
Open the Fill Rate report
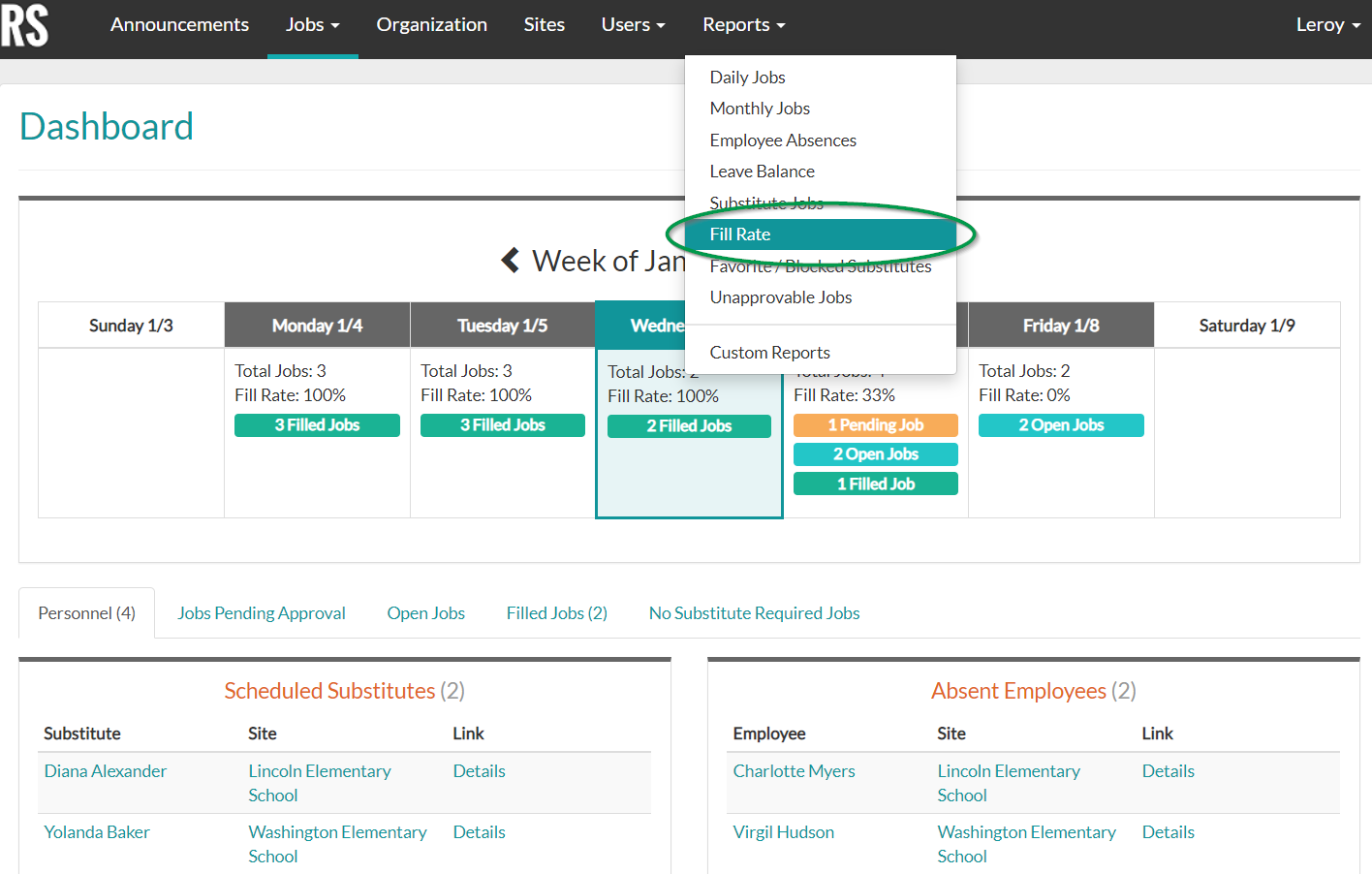pos(820,234)
